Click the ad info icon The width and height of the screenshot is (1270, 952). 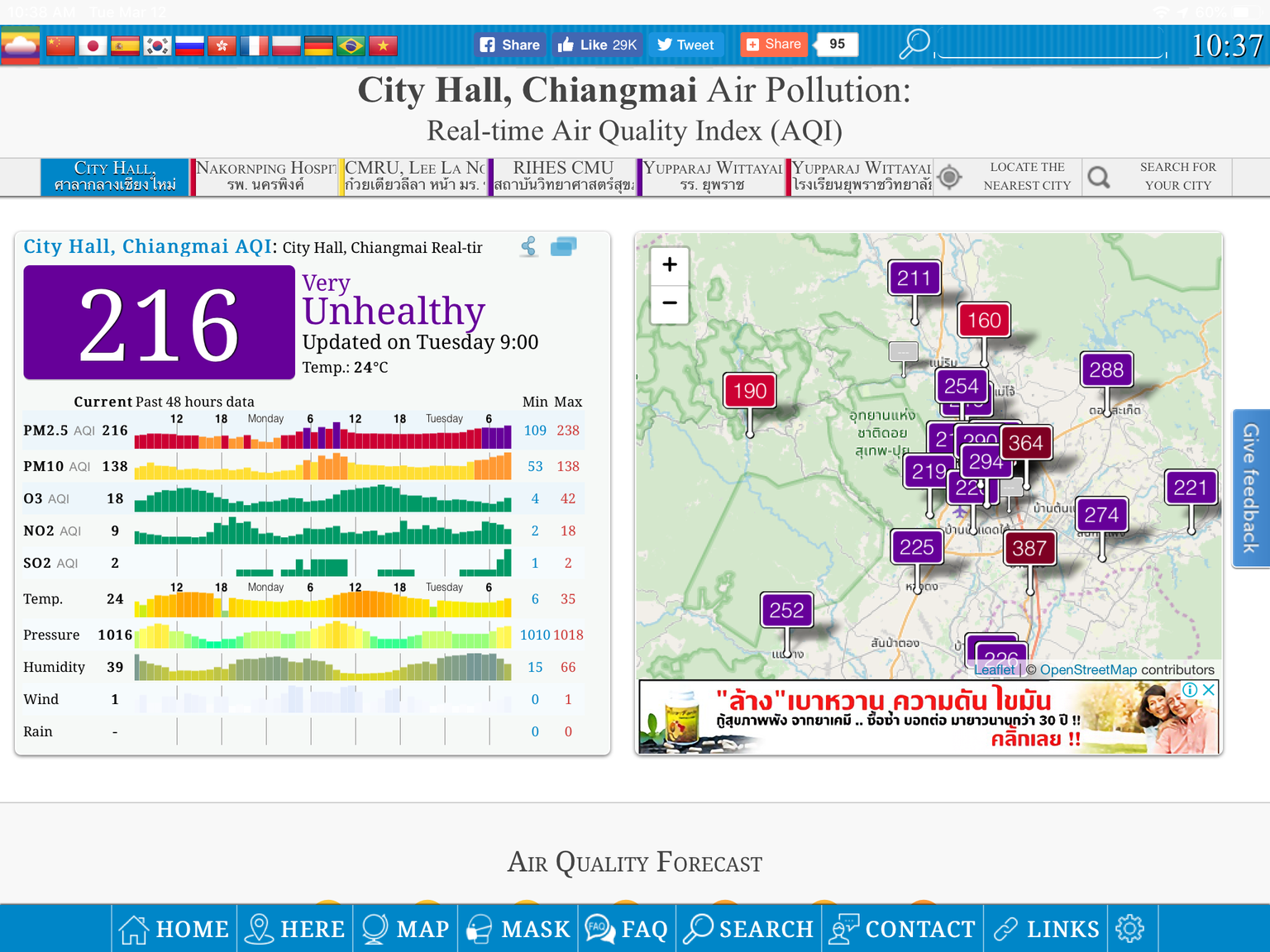coord(1190,690)
